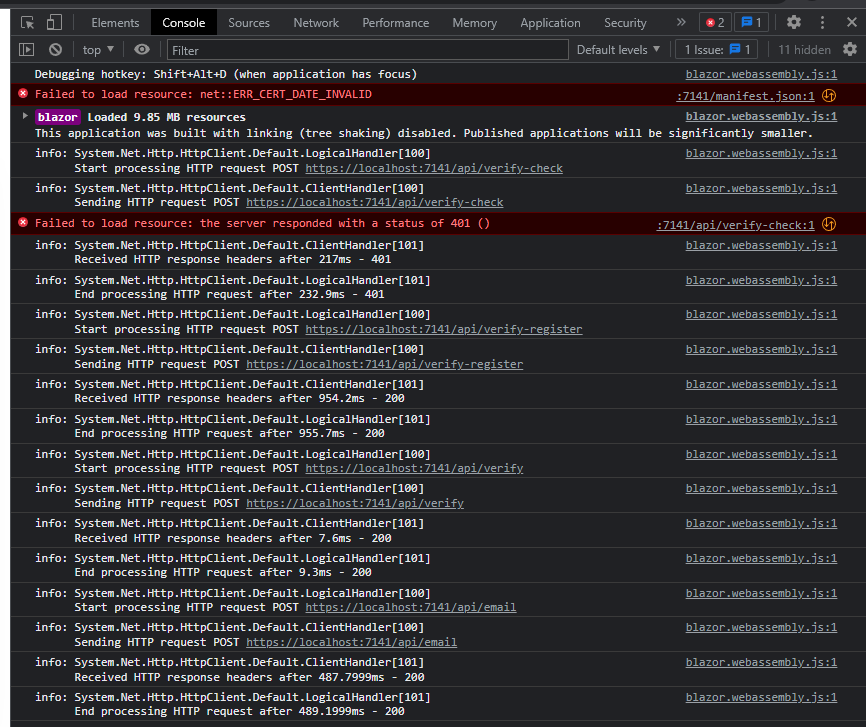Open the Security tab
The height and width of the screenshot is (727, 866).
click(x=625, y=23)
